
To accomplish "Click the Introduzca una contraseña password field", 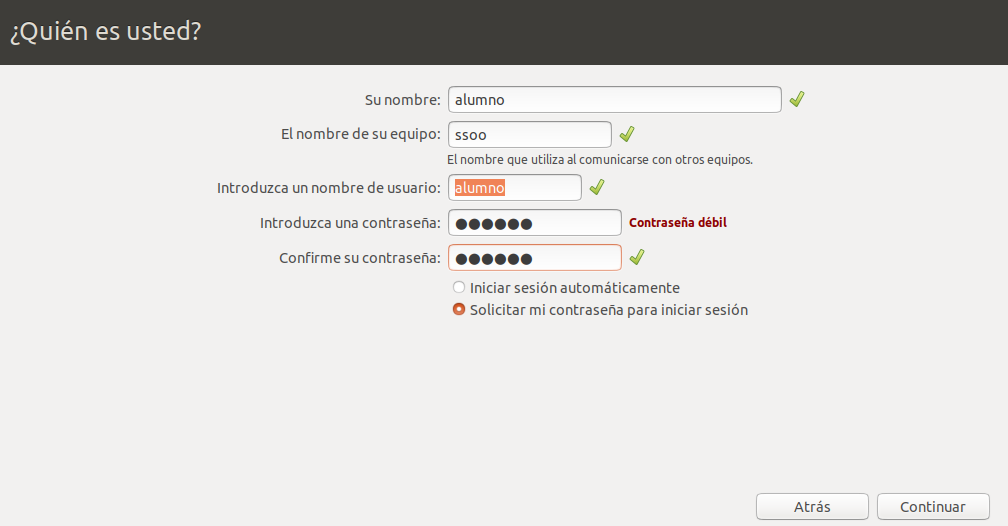I will [534, 223].
